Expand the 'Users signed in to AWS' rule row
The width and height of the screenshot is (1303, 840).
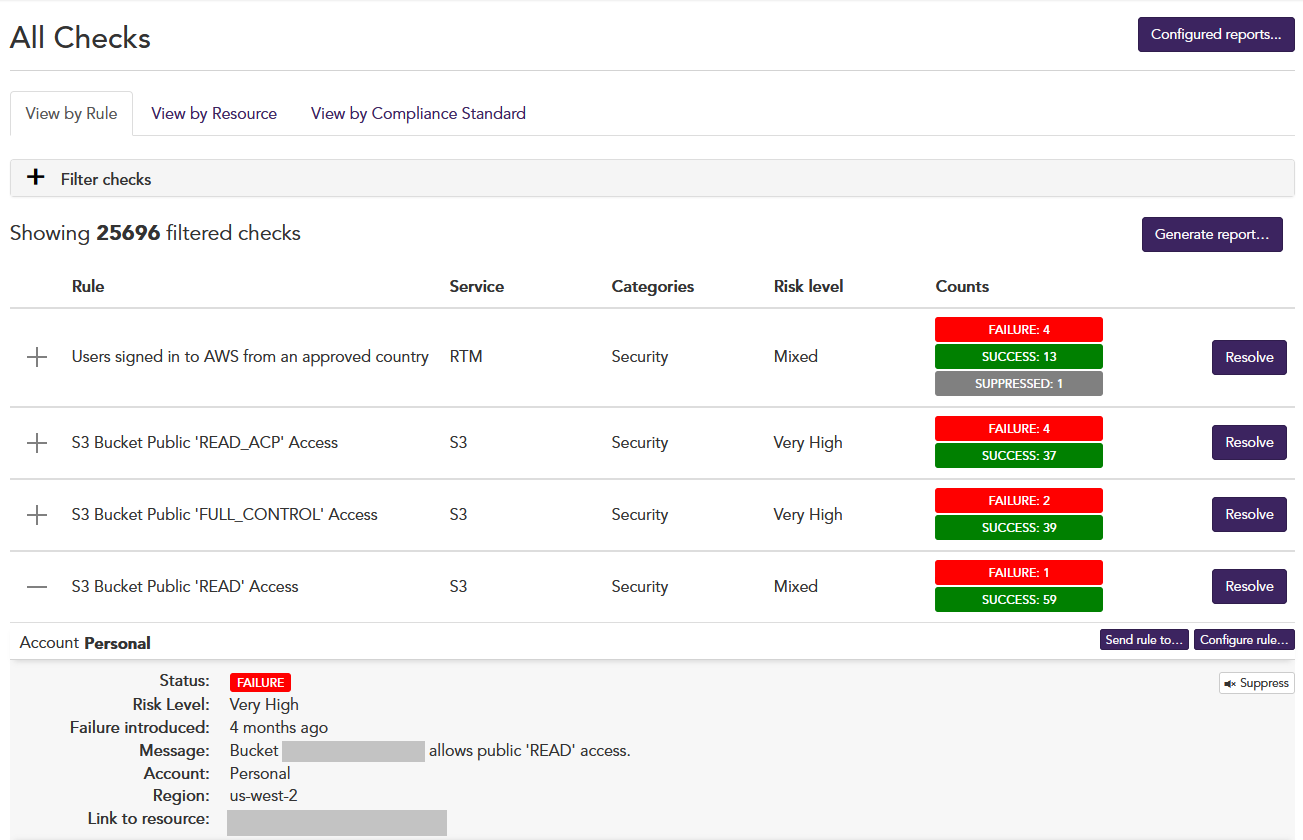coord(37,357)
